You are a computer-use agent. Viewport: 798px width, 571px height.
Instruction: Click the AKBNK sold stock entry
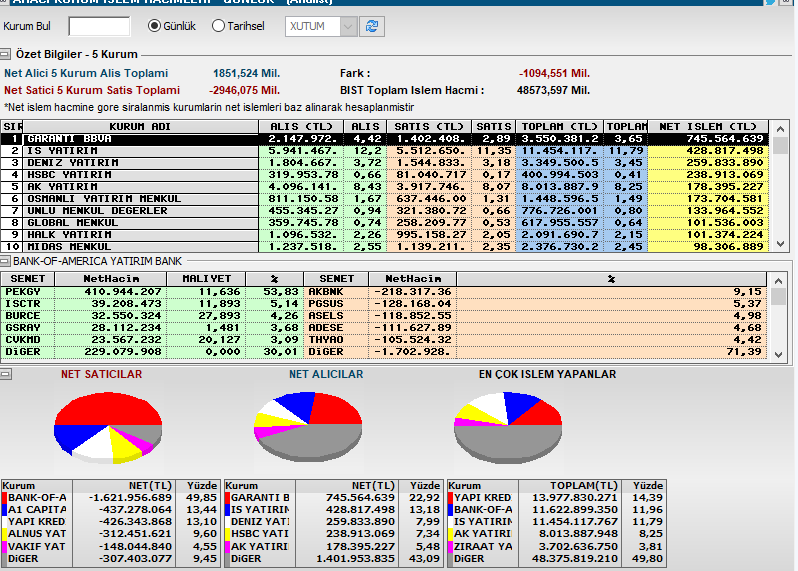(535, 292)
